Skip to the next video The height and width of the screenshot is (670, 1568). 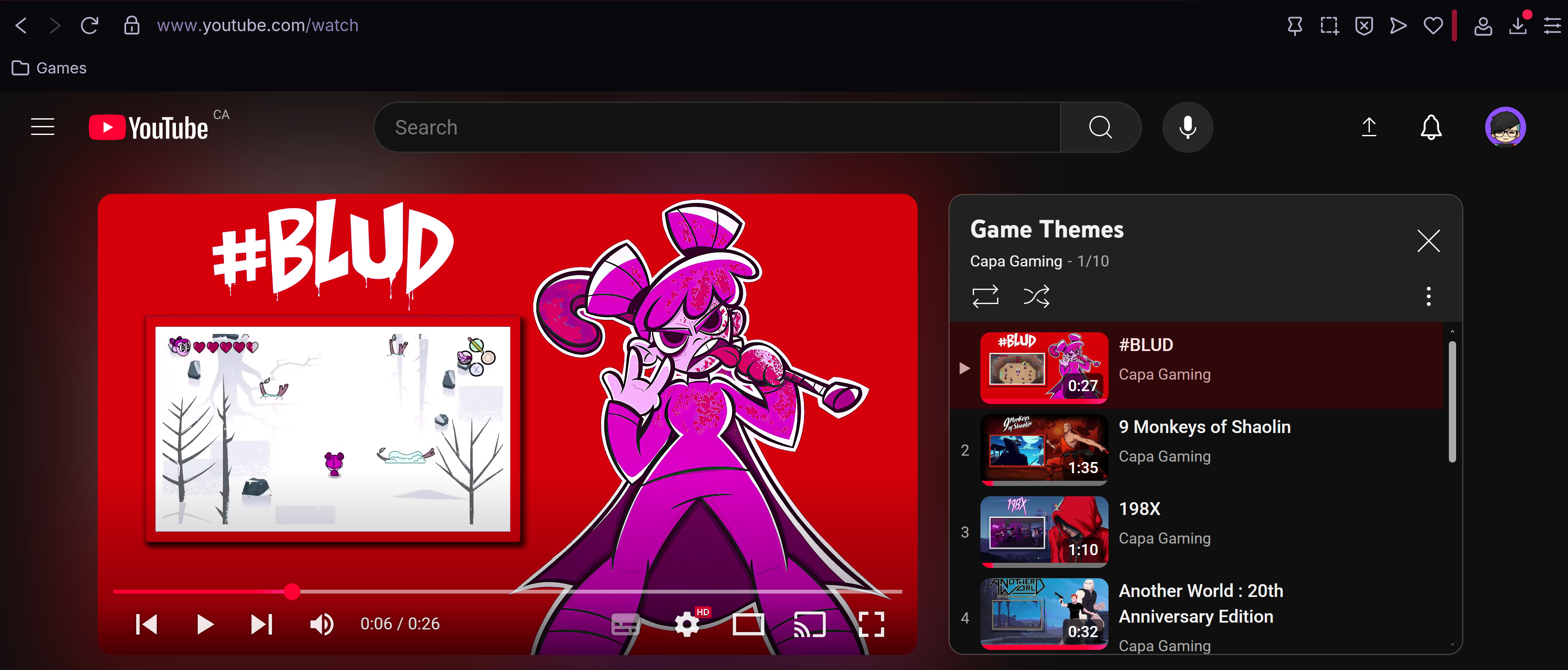tap(262, 624)
